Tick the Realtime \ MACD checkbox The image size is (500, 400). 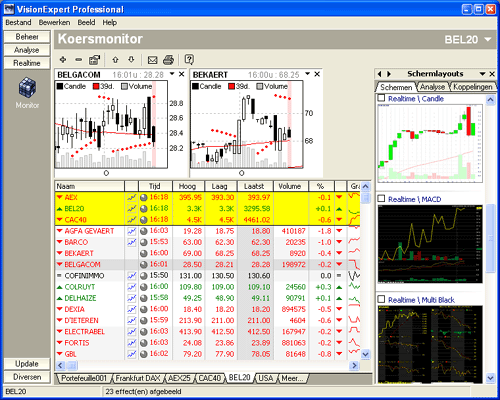(x=381, y=199)
